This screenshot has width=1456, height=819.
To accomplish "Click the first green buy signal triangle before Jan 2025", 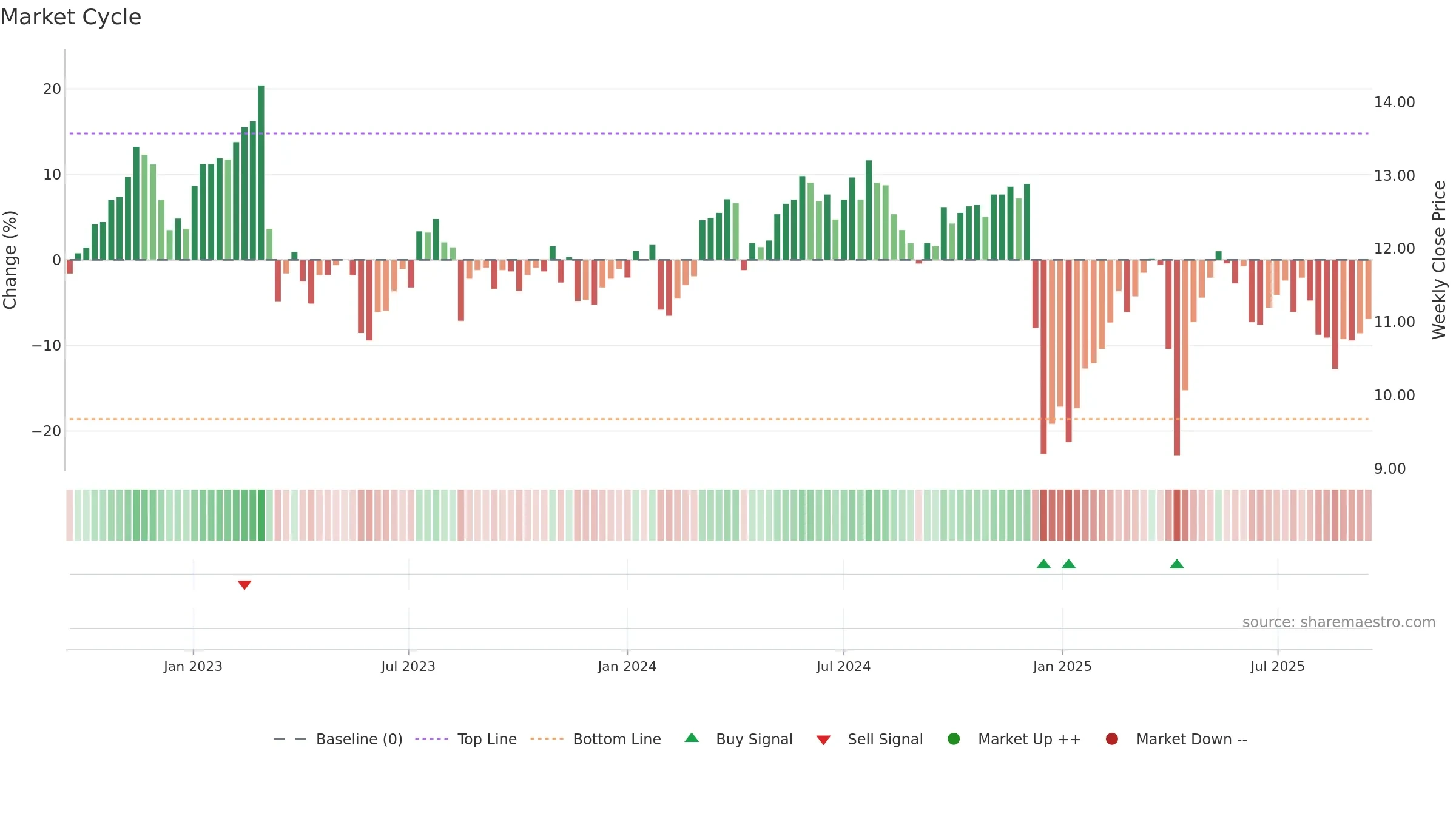I will [x=1043, y=564].
